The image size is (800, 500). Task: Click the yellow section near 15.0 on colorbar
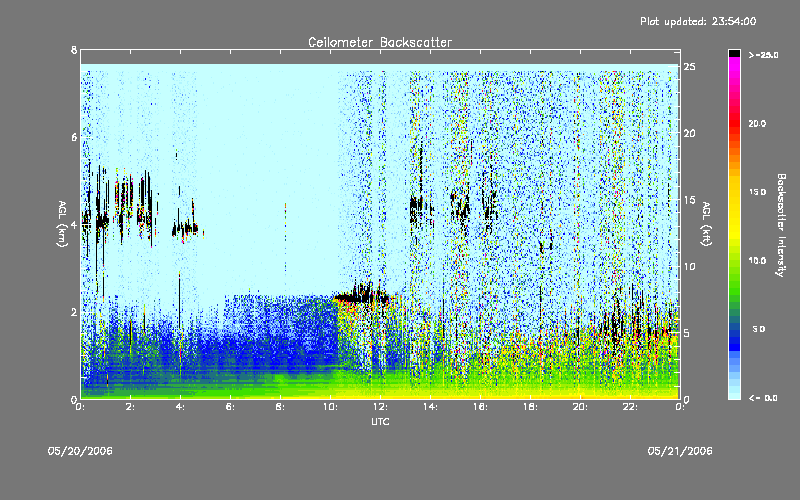[x=734, y=192]
